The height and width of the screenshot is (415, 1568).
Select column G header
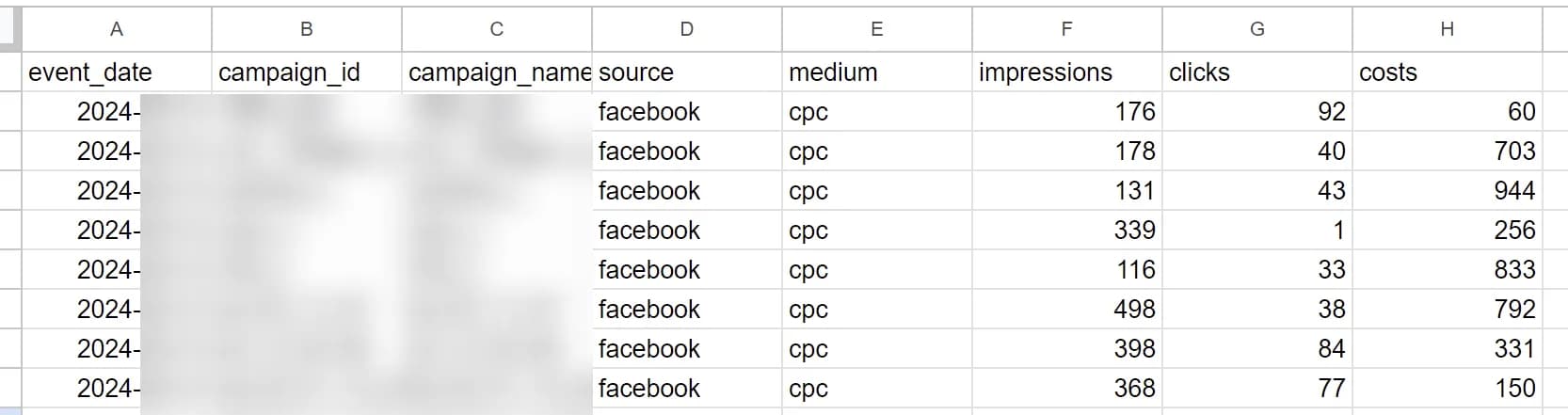point(1256,29)
